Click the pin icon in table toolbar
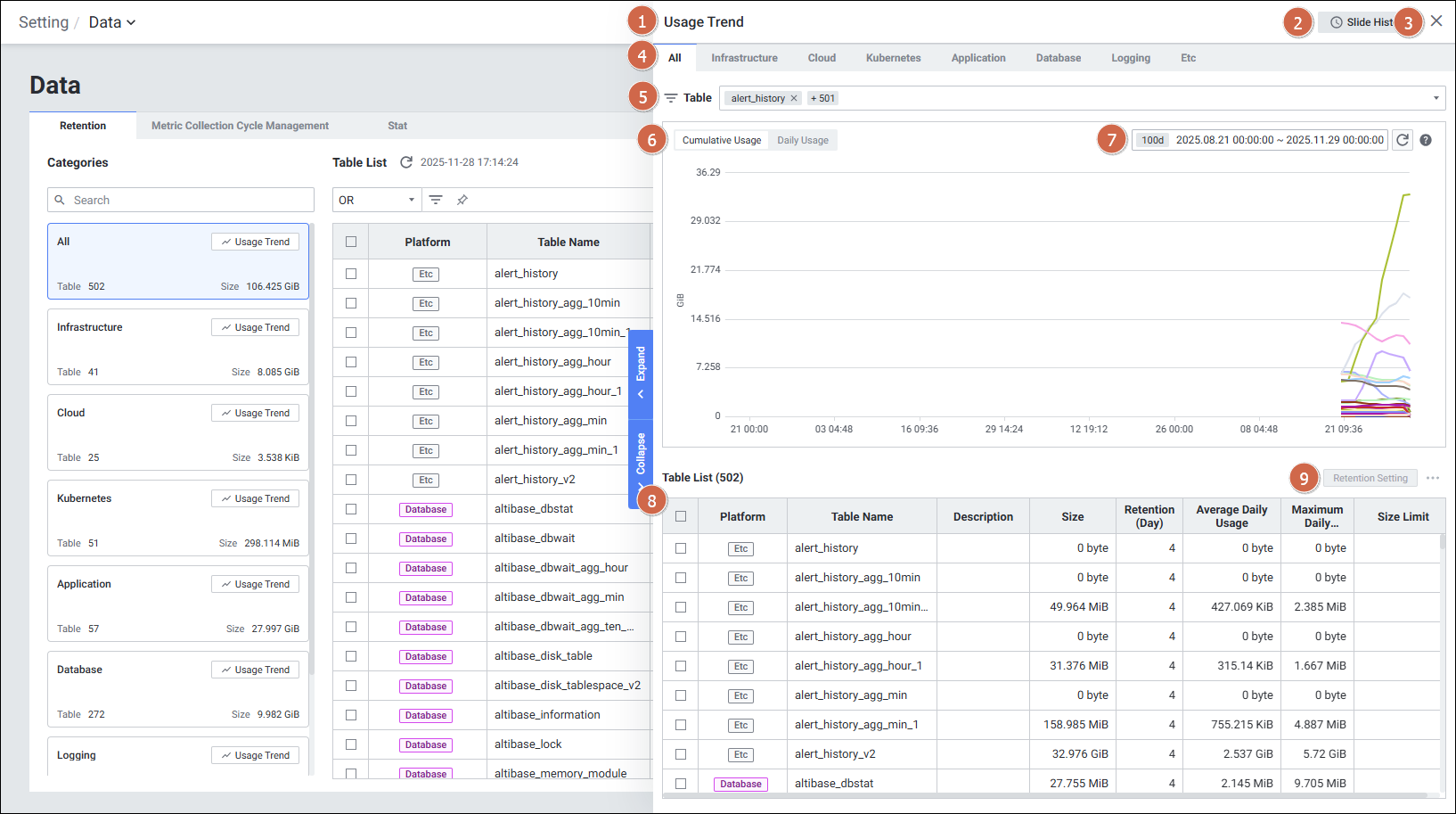The height and width of the screenshot is (814, 1456). pyautogui.click(x=462, y=200)
